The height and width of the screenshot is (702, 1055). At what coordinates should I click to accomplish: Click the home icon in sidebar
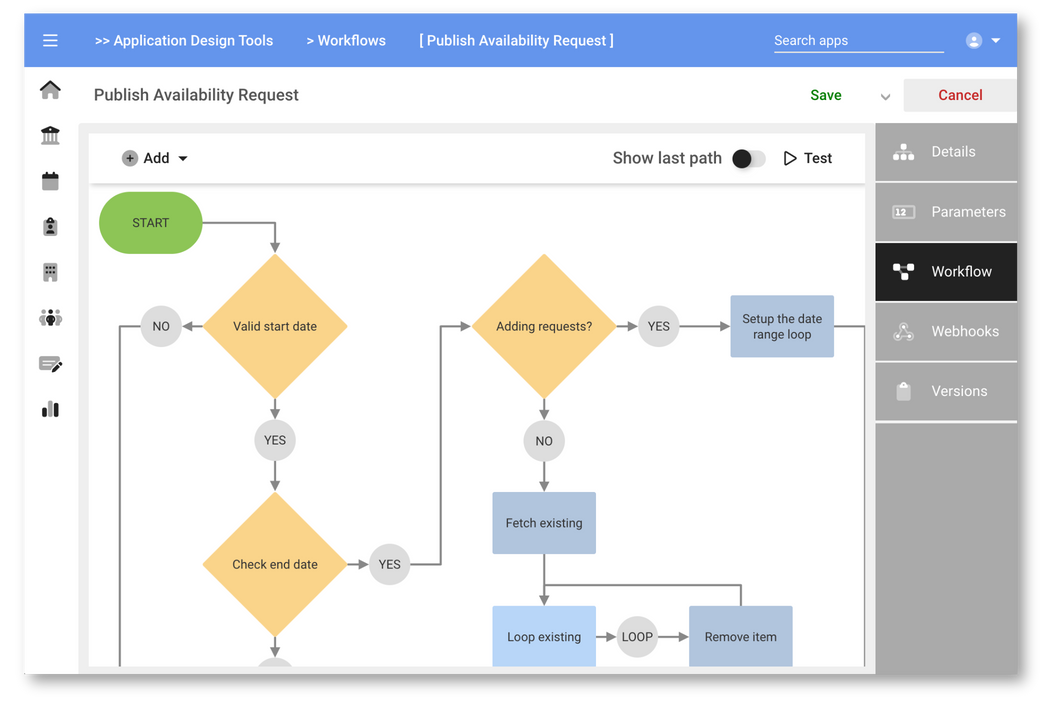click(50, 91)
